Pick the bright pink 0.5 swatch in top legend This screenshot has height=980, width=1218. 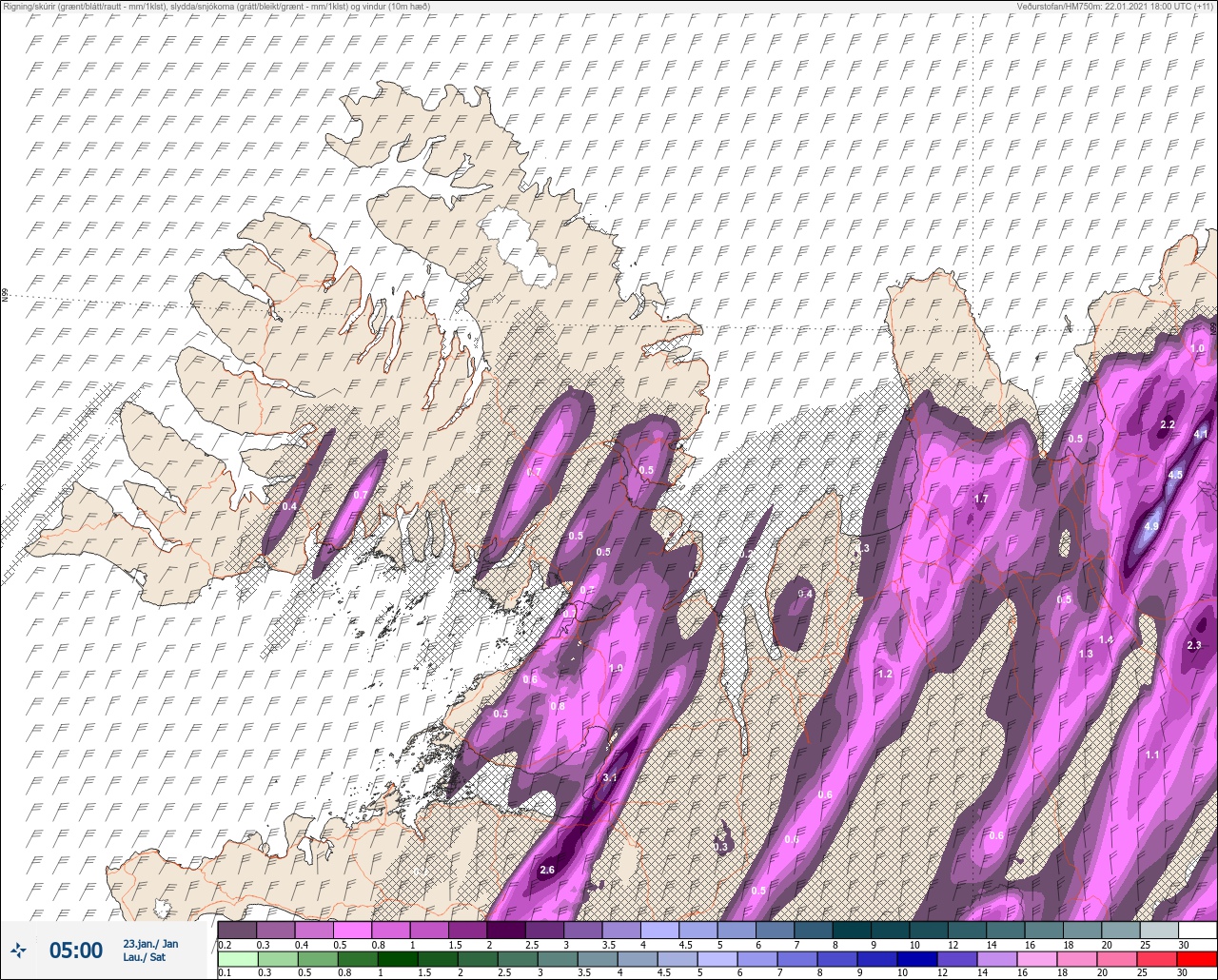[x=352, y=930]
